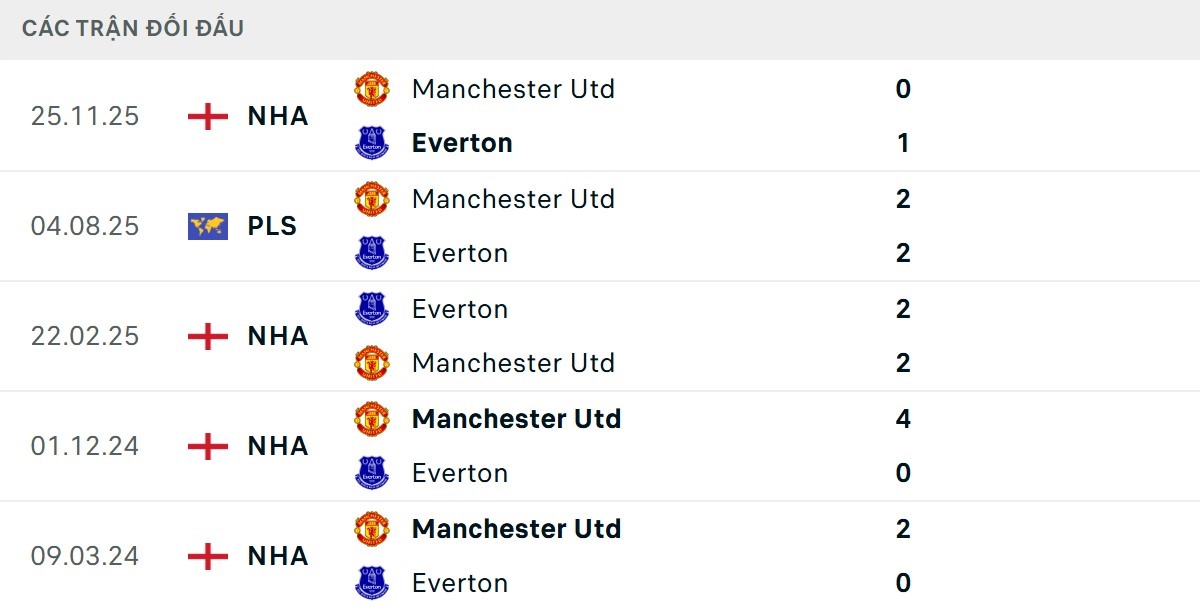Viewport: 1200px width, 607px height.
Task: Click the Everton crest in the 22.02.25 fixture
Action: (x=372, y=307)
